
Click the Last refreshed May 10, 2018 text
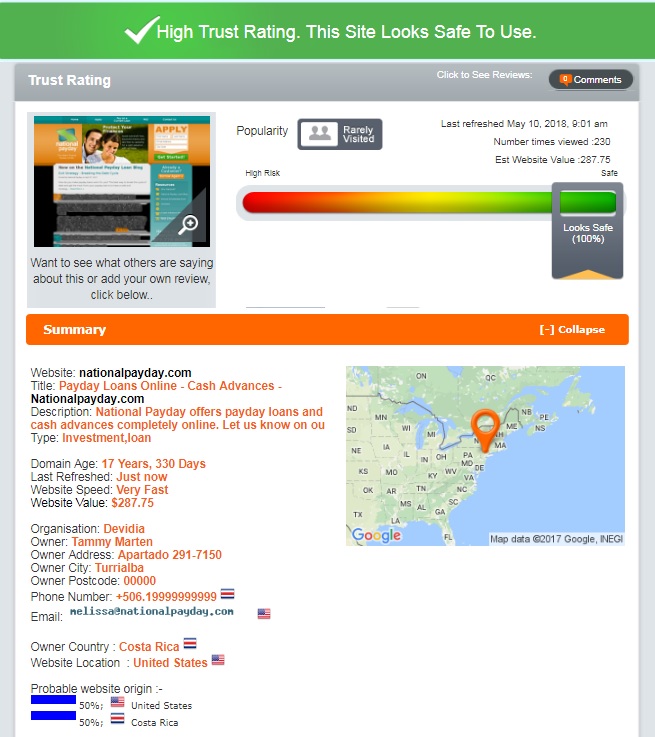[524, 124]
